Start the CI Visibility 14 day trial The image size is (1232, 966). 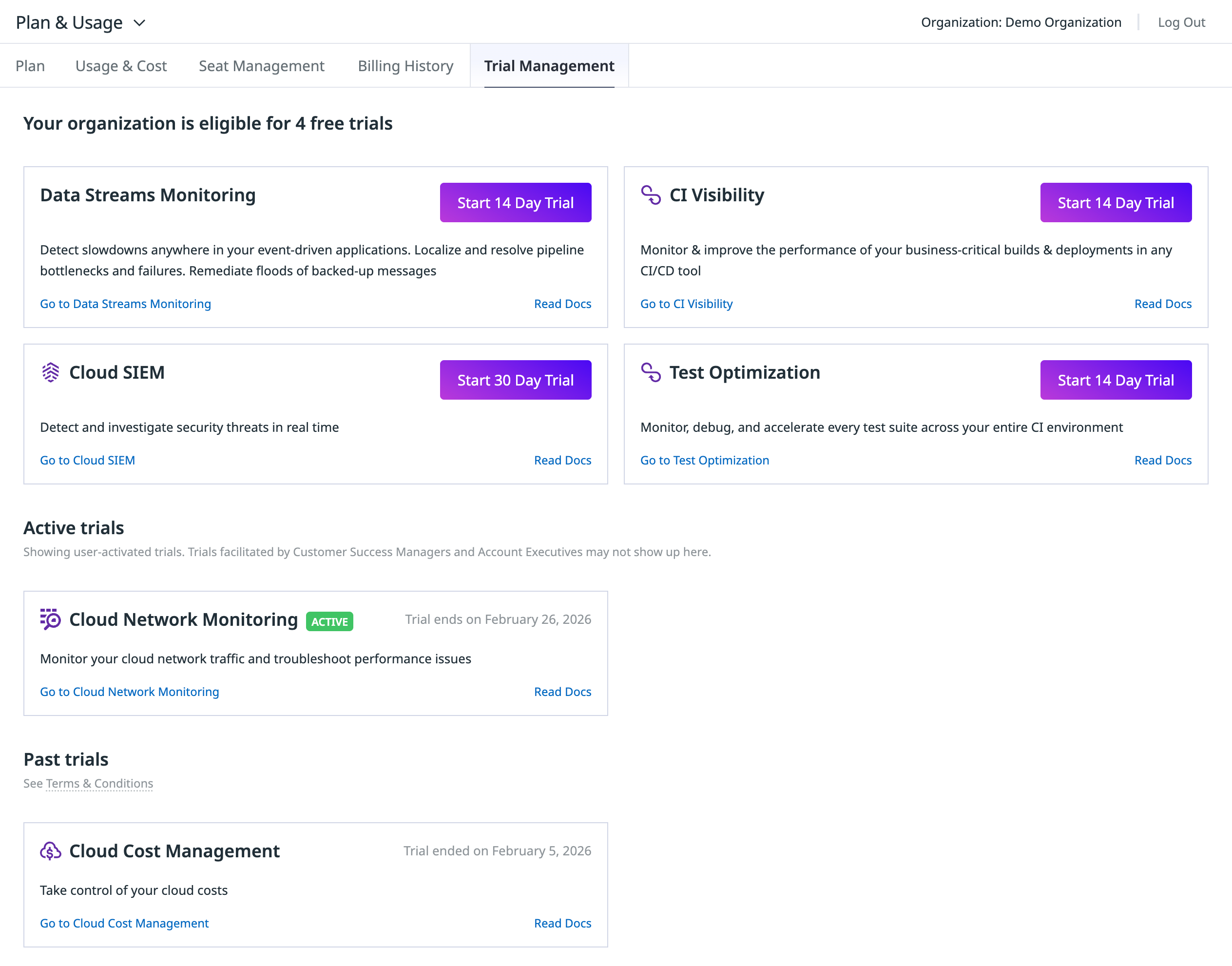pos(1115,202)
